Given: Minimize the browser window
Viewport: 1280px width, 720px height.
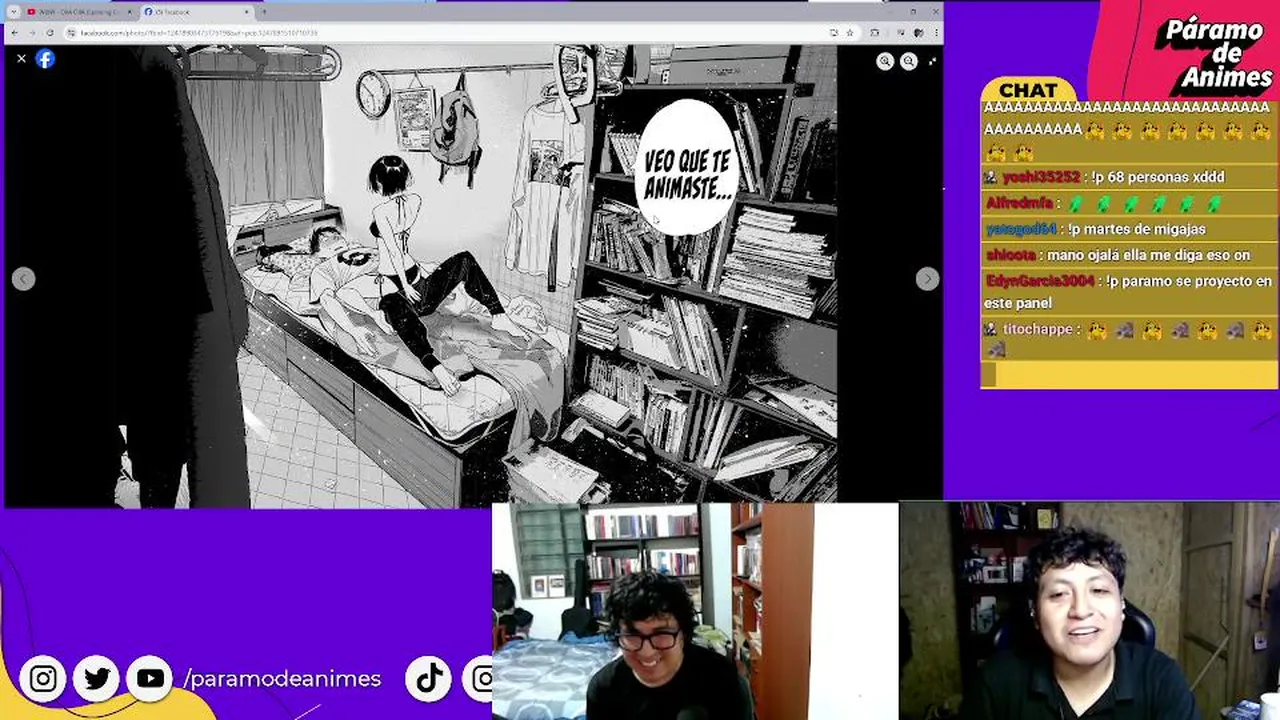Looking at the screenshot, I should [888, 11].
